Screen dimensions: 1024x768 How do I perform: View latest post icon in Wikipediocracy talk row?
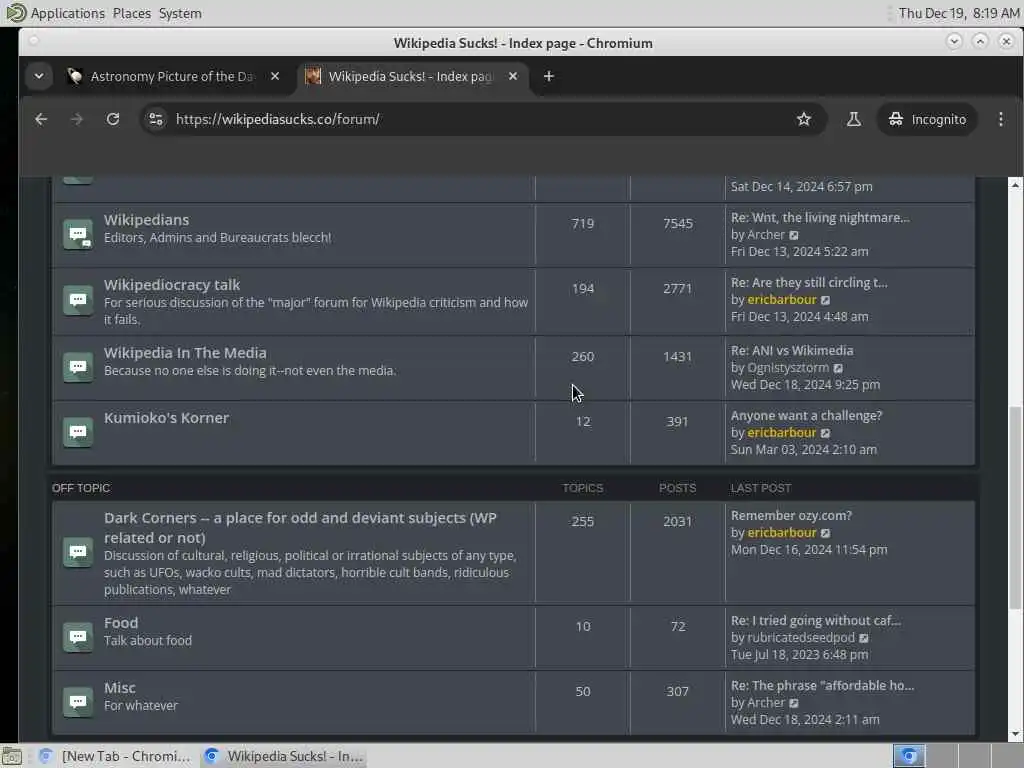[825, 300]
